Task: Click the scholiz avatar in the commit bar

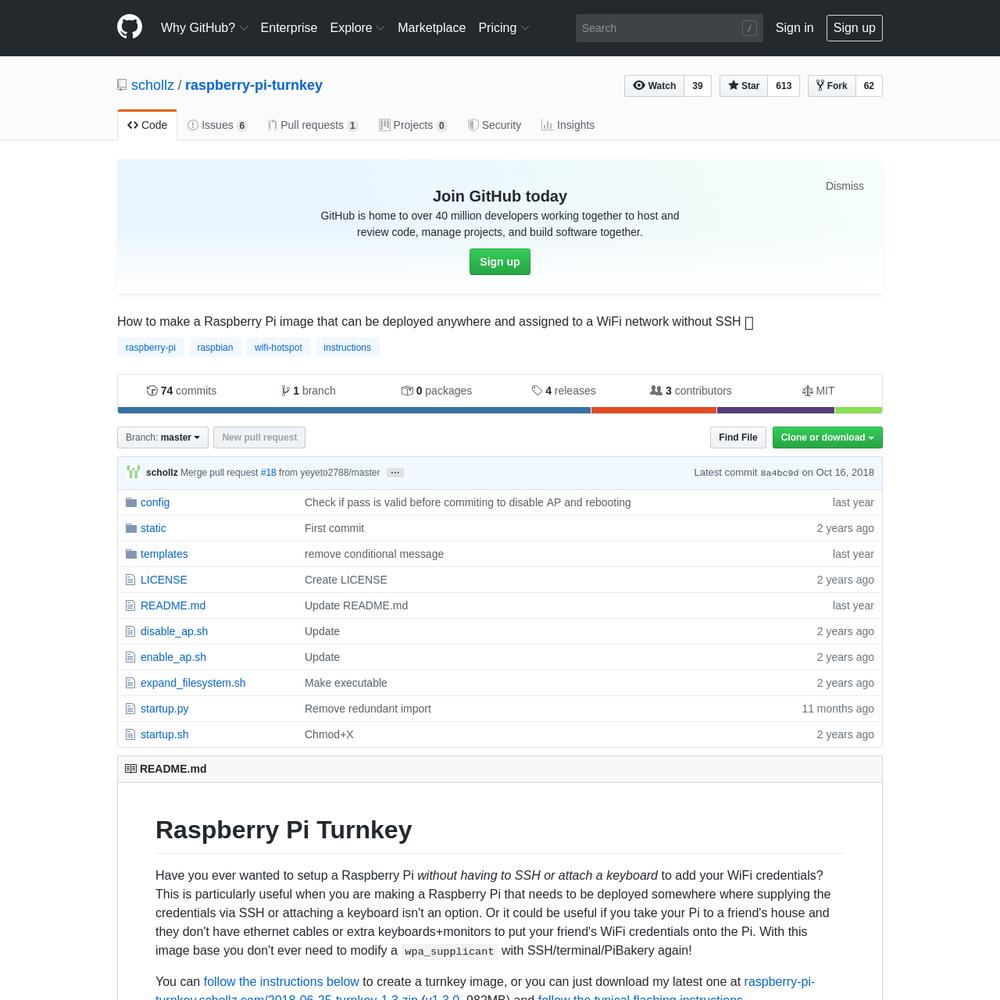Action: (133, 473)
